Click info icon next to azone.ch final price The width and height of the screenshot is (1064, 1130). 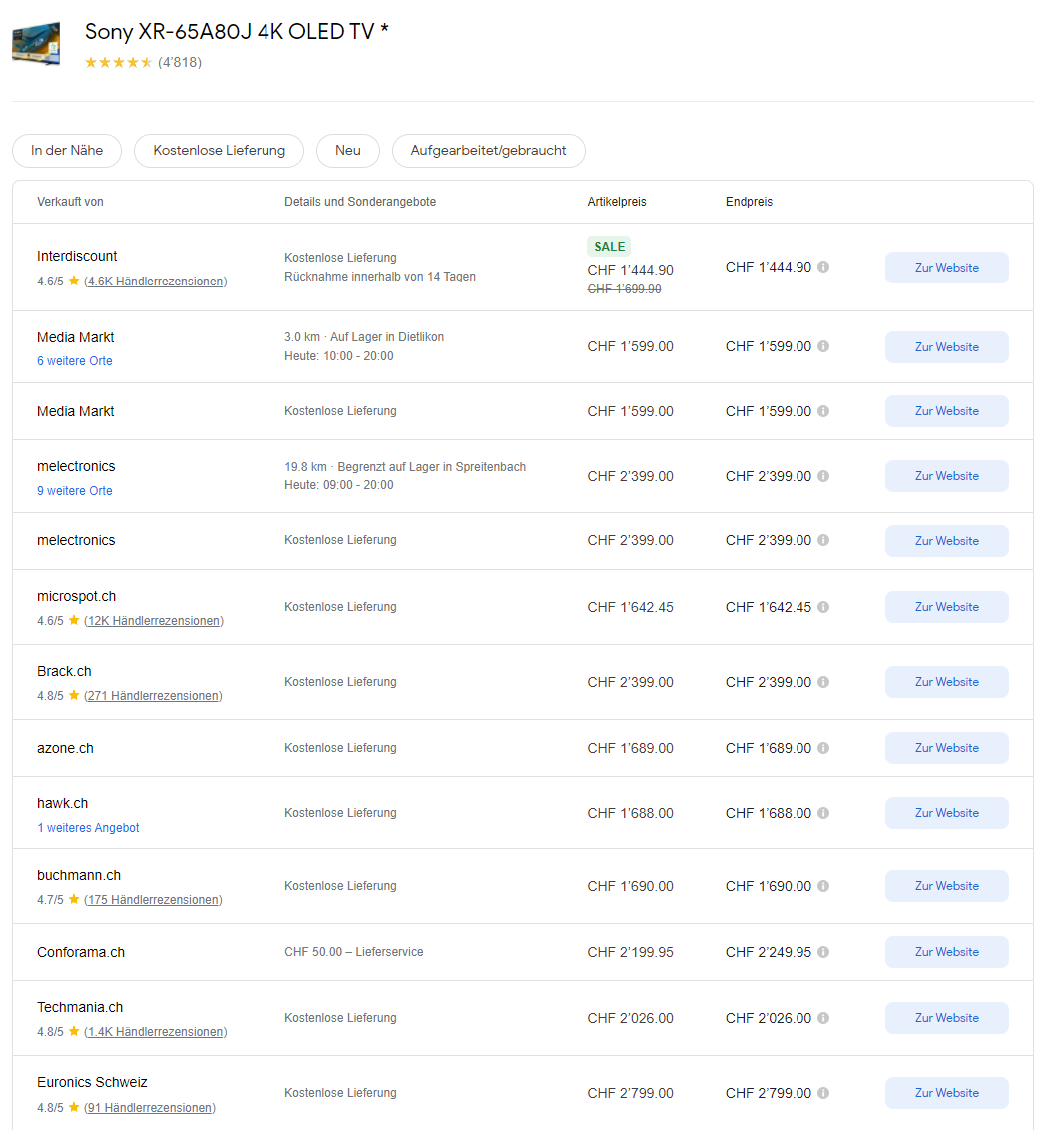(x=823, y=748)
